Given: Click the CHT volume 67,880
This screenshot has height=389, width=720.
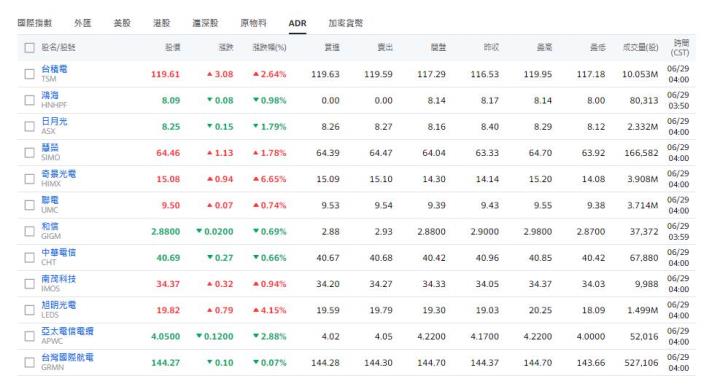Looking at the screenshot, I should point(644,258).
